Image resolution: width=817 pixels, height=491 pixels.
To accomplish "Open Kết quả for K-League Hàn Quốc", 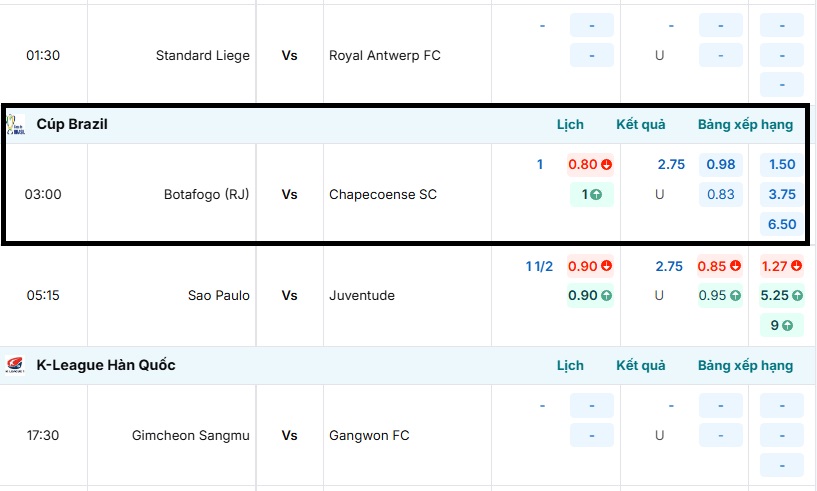I will pos(641,365).
